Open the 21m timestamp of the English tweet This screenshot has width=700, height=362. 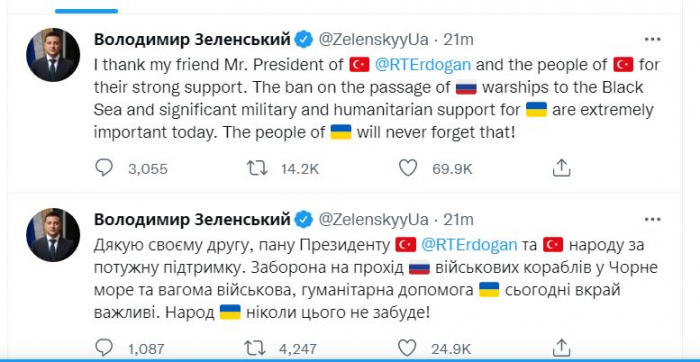pyautogui.click(x=458, y=40)
